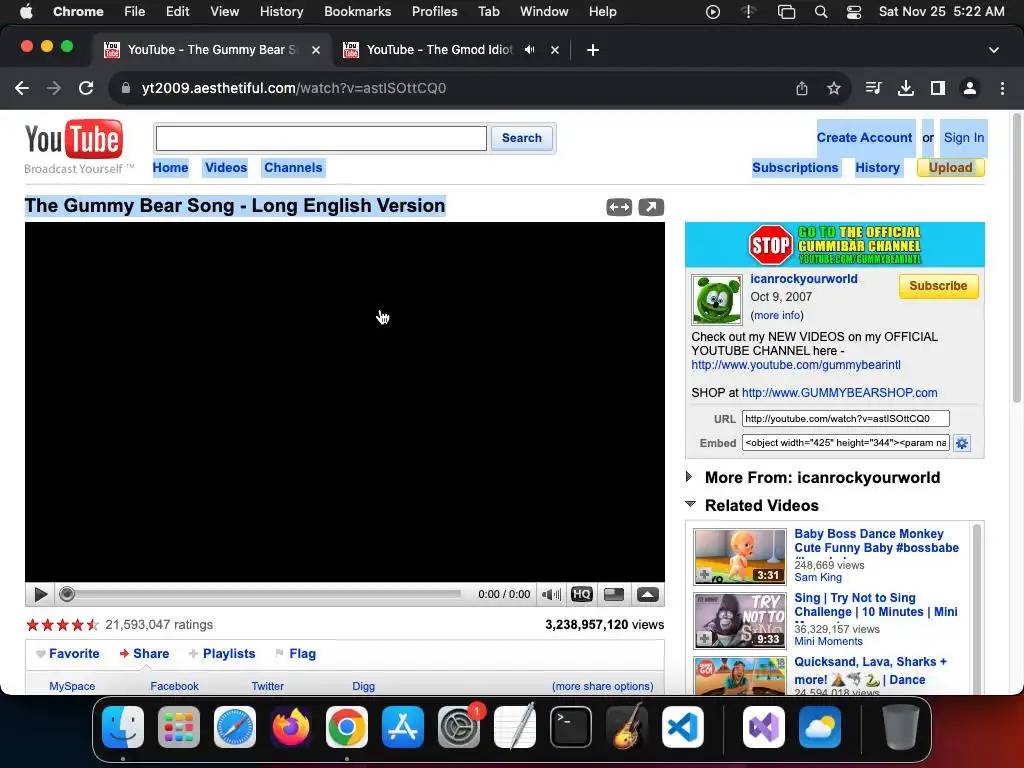Click the Embed code text field
The image size is (1024, 768).
846,443
